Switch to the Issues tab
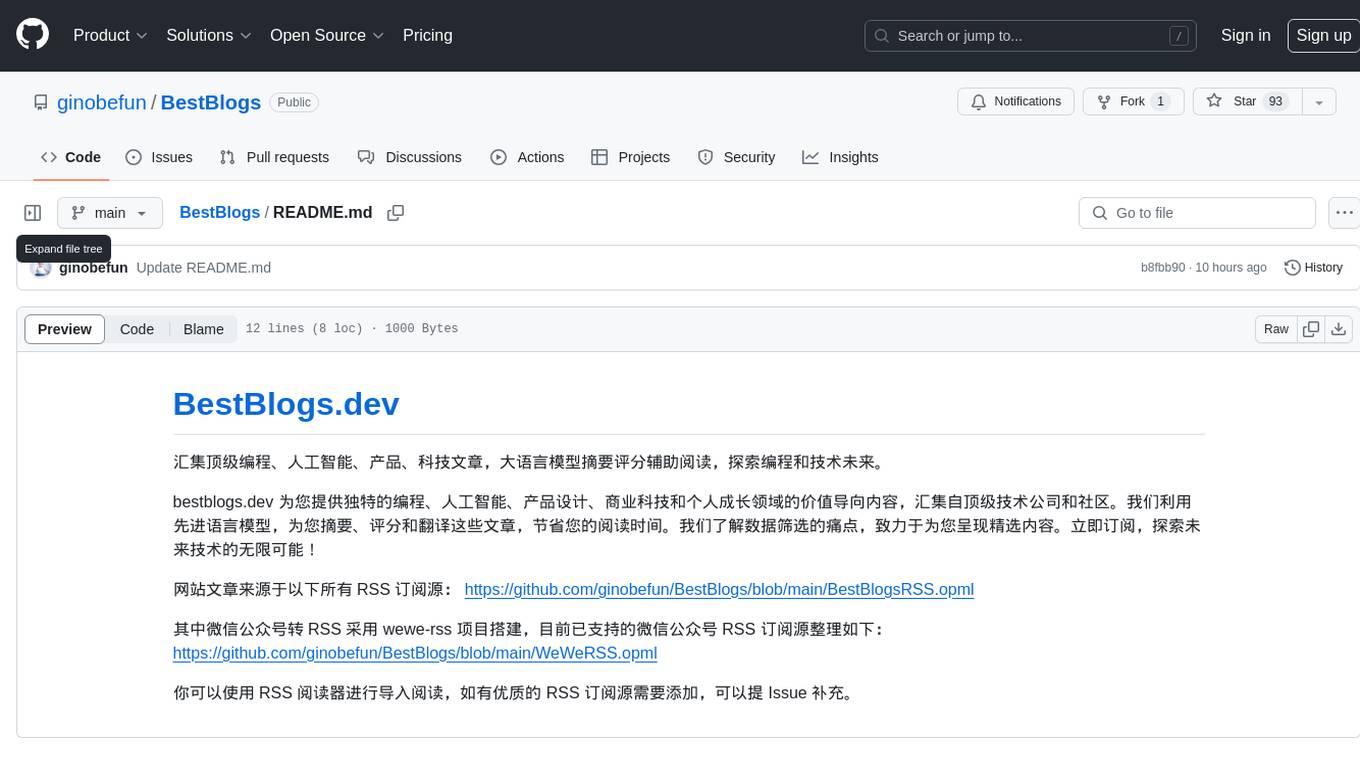Viewport: 1360px width, 764px height. click(x=159, y=157)
